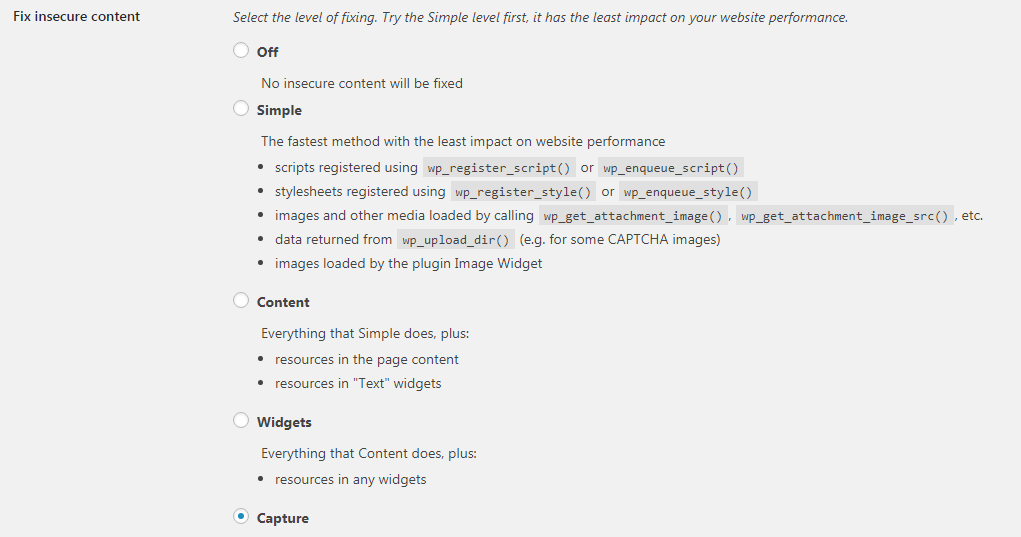Click 'images loaded by the plugin Image Widget' text
Viewport: 1021px width, 537px height.
[408, 264]
